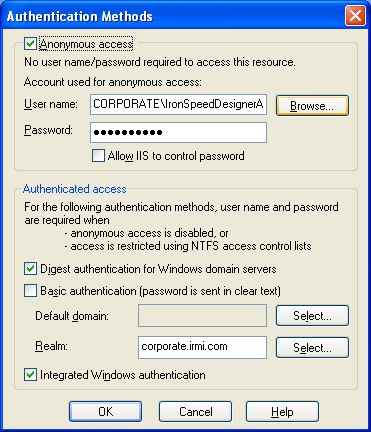The image size is (371, 432).
Task: Click the Realm field containing corporate.irmi.com
Action: (202, 347)
